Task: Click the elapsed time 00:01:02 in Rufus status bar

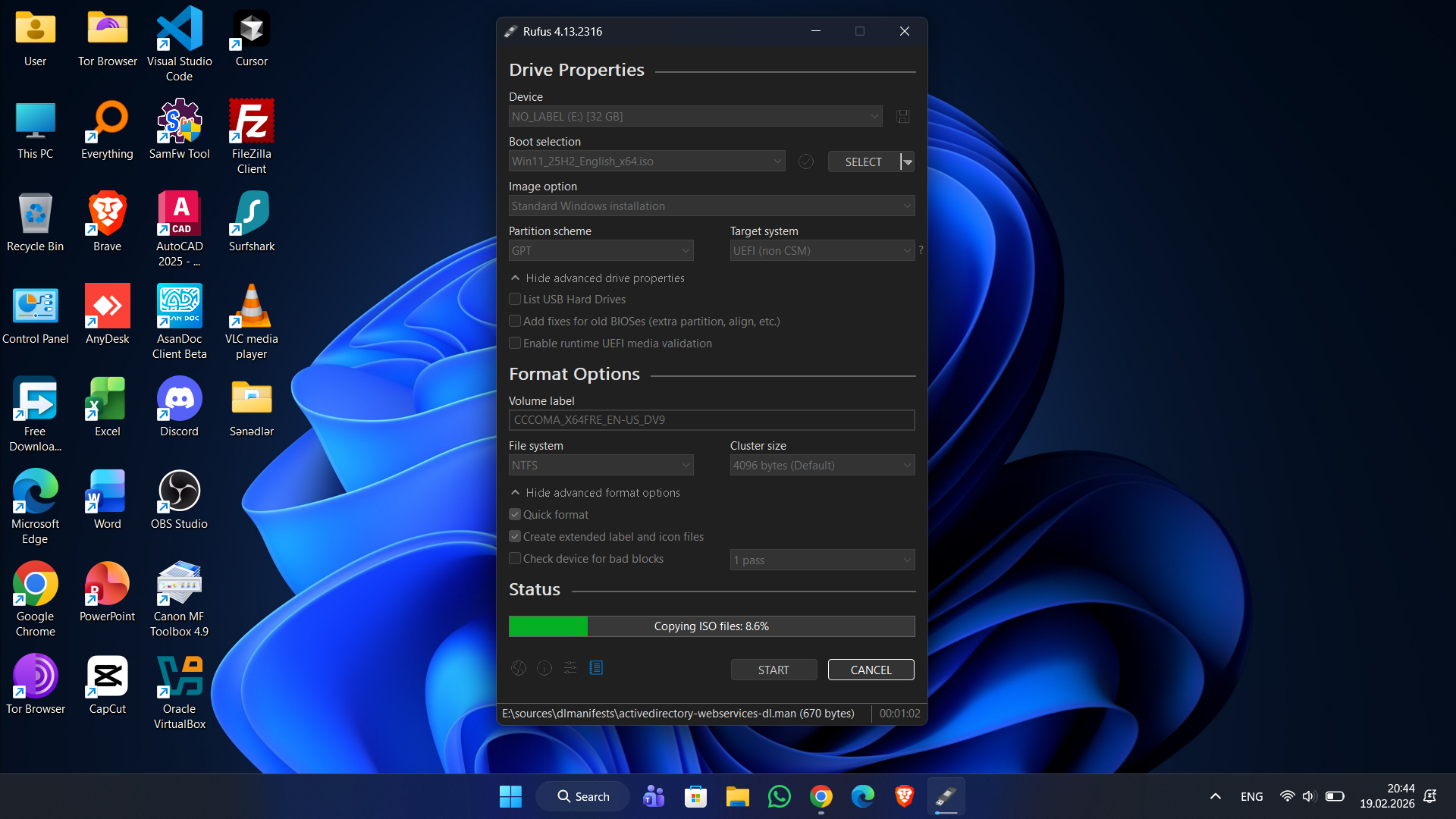Action: 899,714
